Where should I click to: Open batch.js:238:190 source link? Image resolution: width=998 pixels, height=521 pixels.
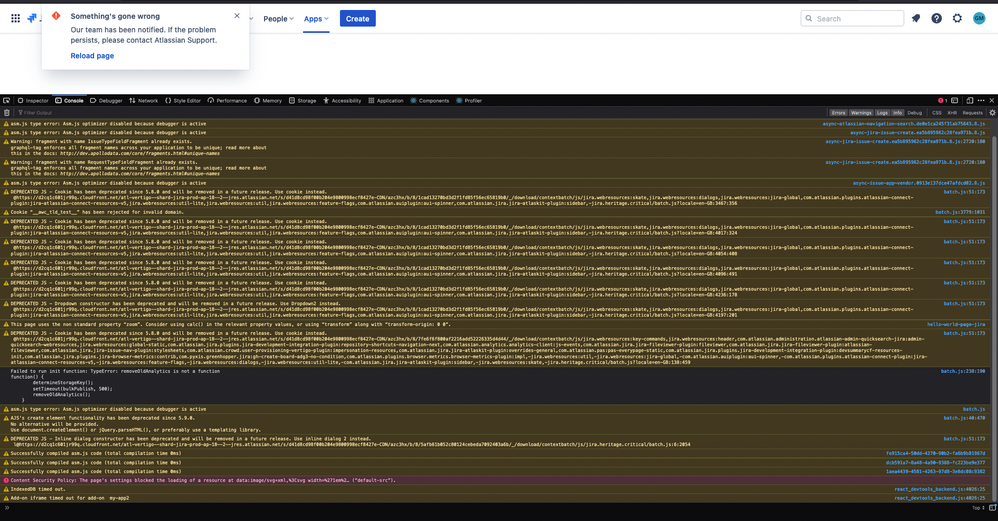963,371
